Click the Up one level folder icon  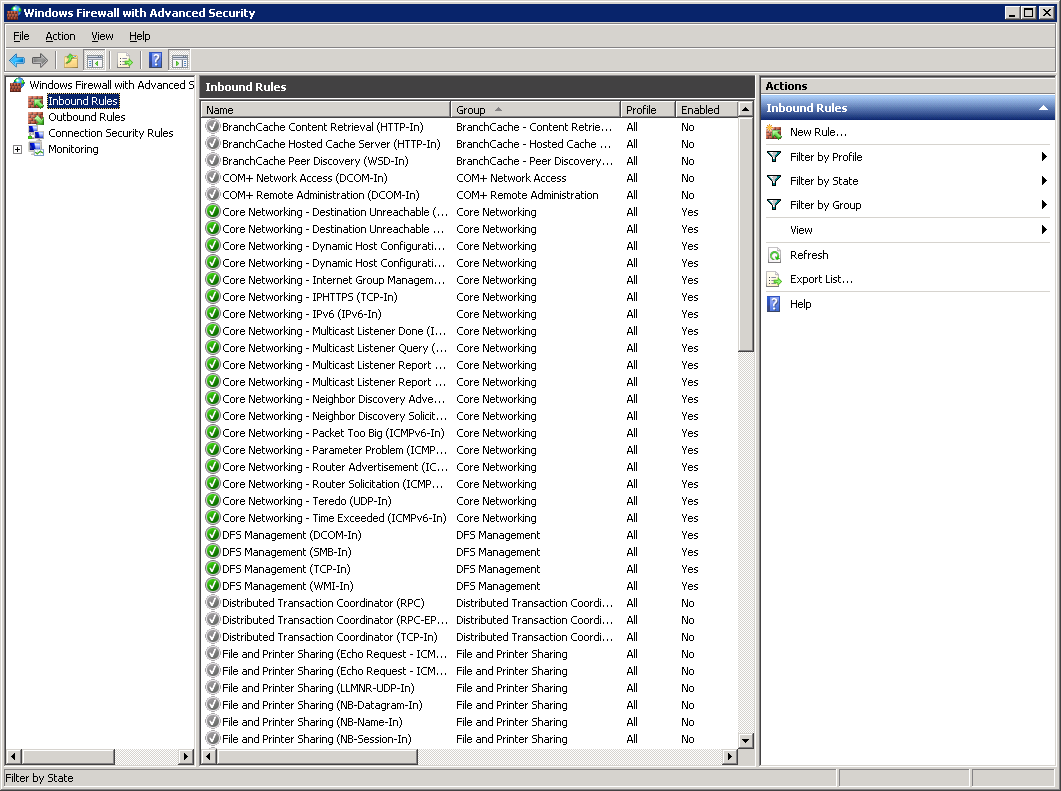[71, 60]
